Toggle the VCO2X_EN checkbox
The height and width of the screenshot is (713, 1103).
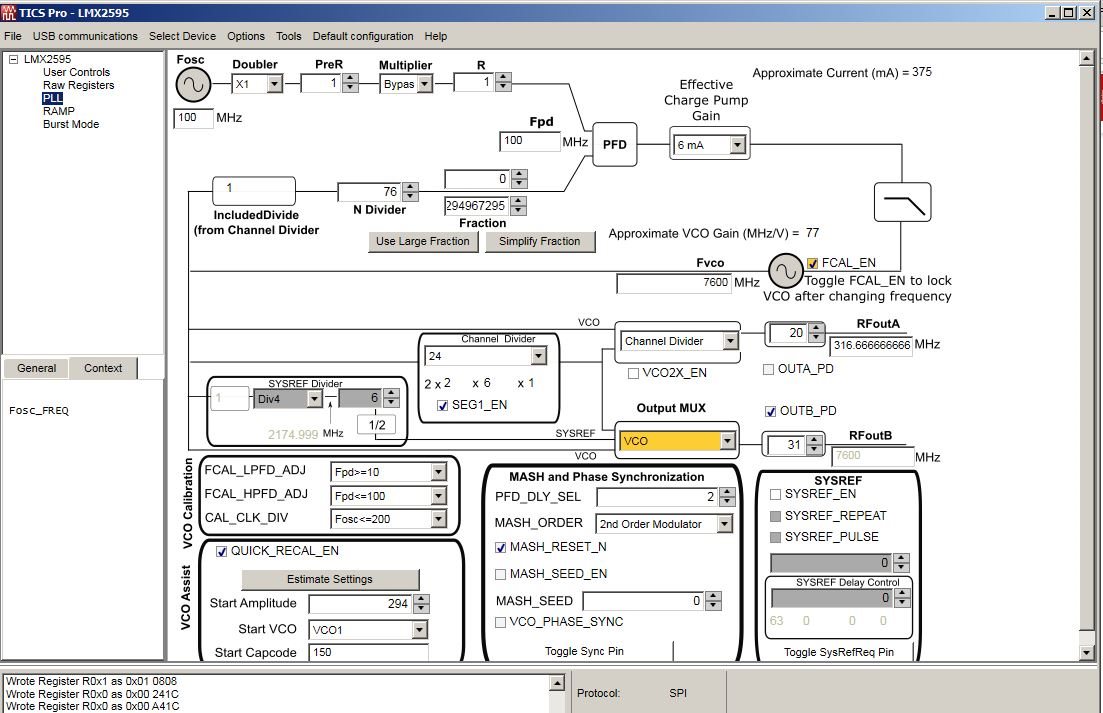click(633, 373)
